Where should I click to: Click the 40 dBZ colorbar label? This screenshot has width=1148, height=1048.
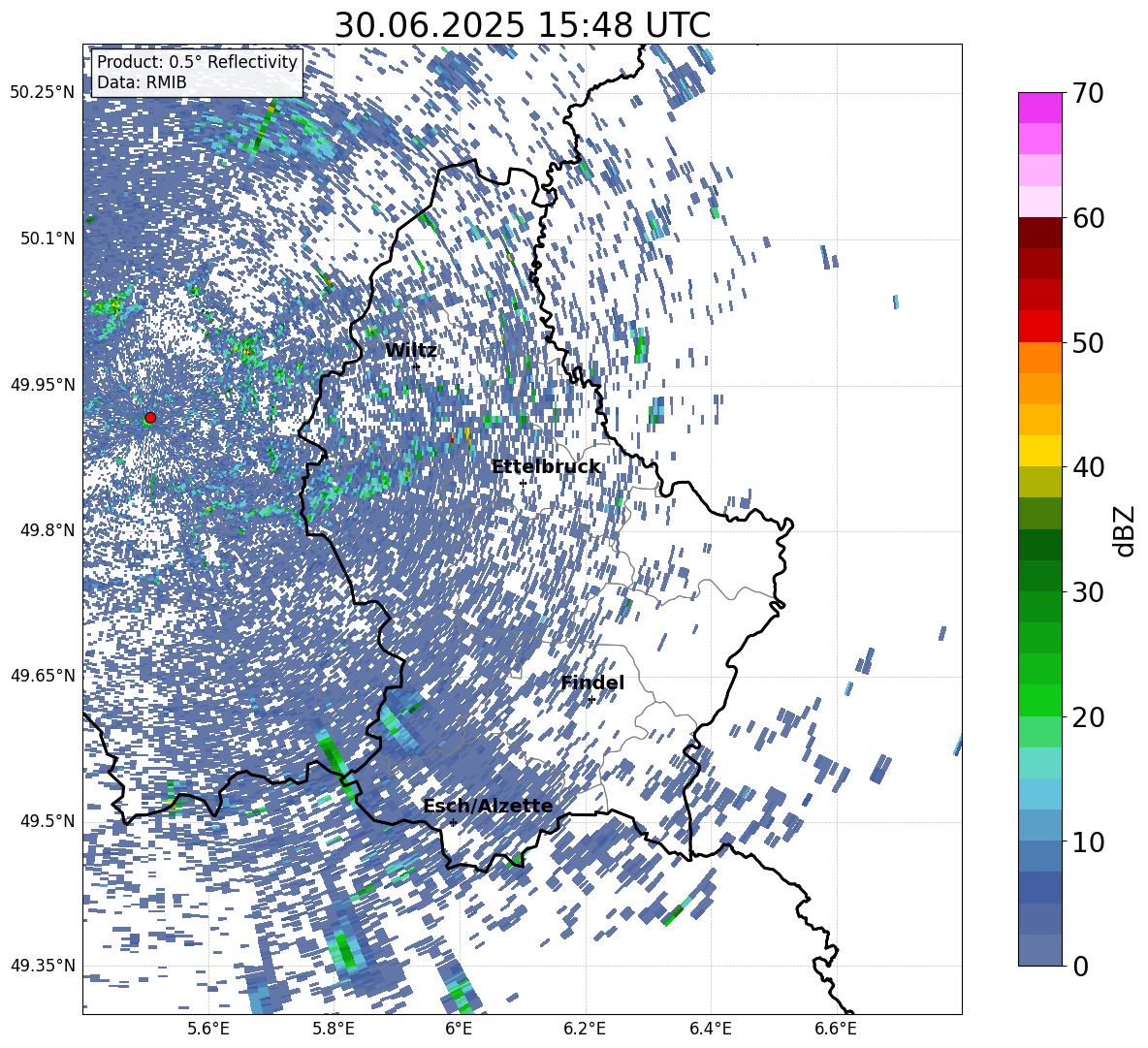tap(1088, 467)
